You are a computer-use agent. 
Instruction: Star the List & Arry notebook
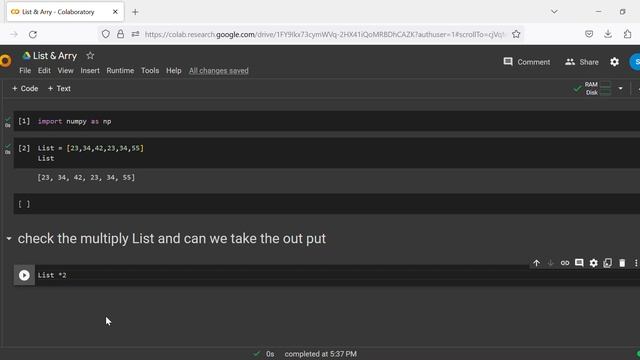click(x=90, y=56)
